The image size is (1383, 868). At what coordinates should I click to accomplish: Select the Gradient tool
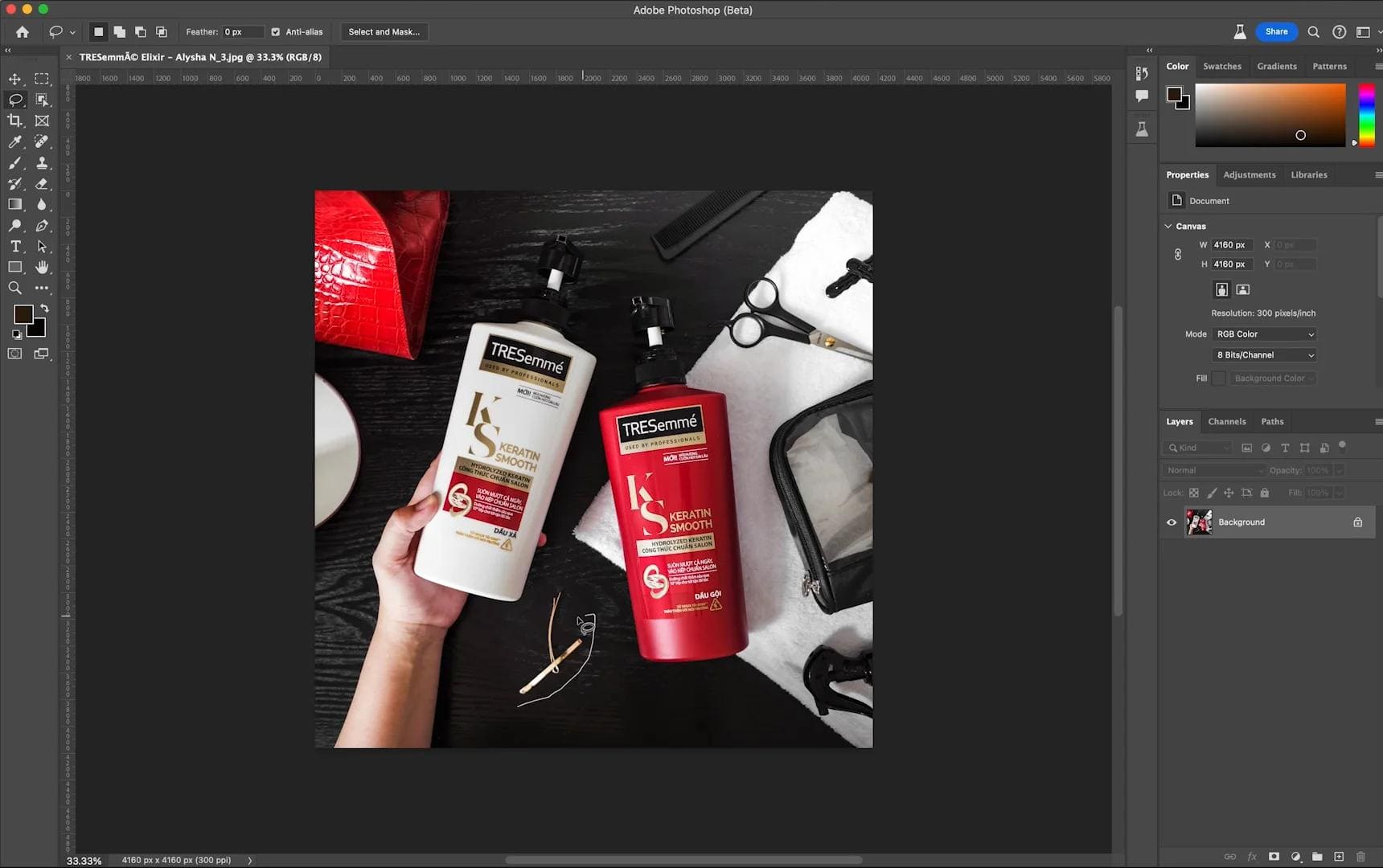coord(14,204)
